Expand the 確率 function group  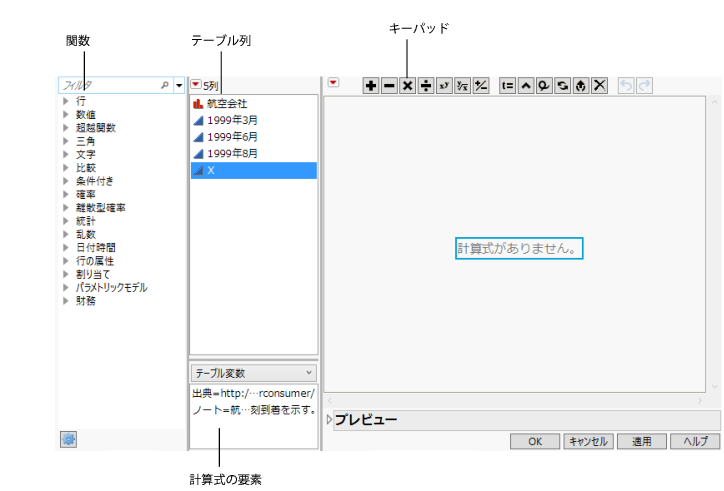[66, 194]
